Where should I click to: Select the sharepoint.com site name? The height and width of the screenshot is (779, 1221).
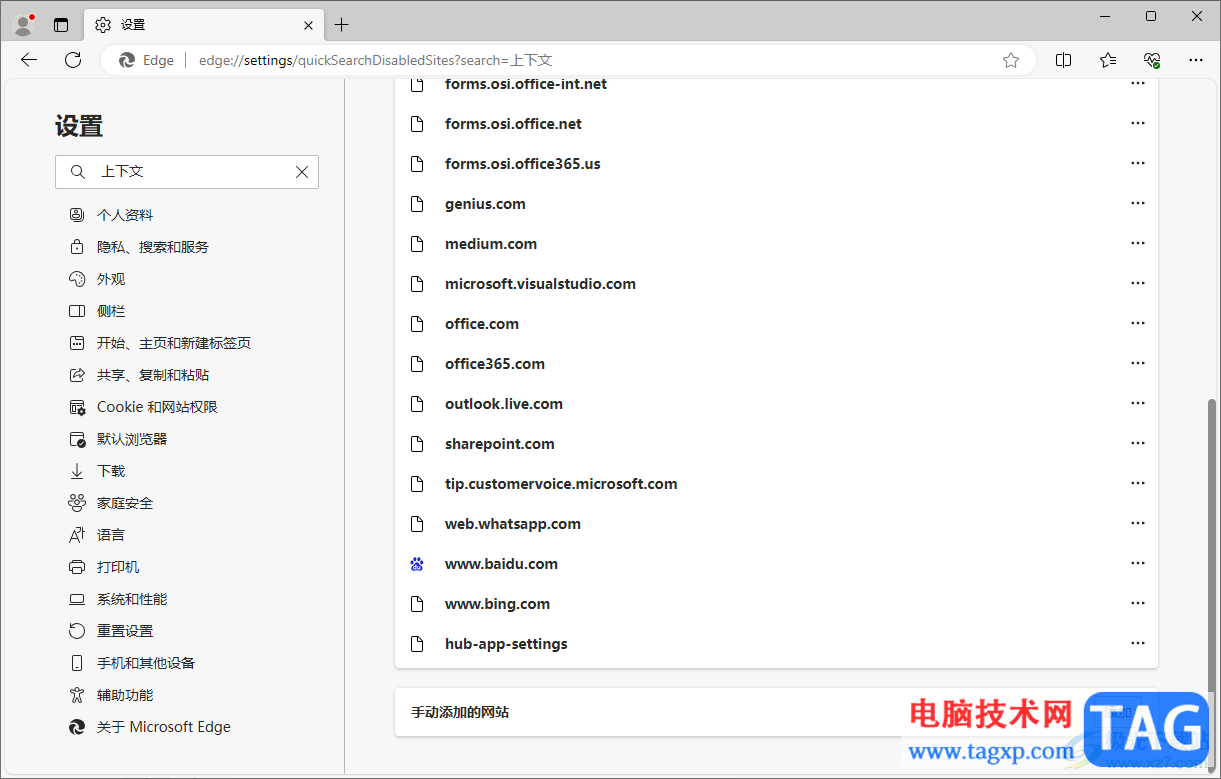(500, 444)
